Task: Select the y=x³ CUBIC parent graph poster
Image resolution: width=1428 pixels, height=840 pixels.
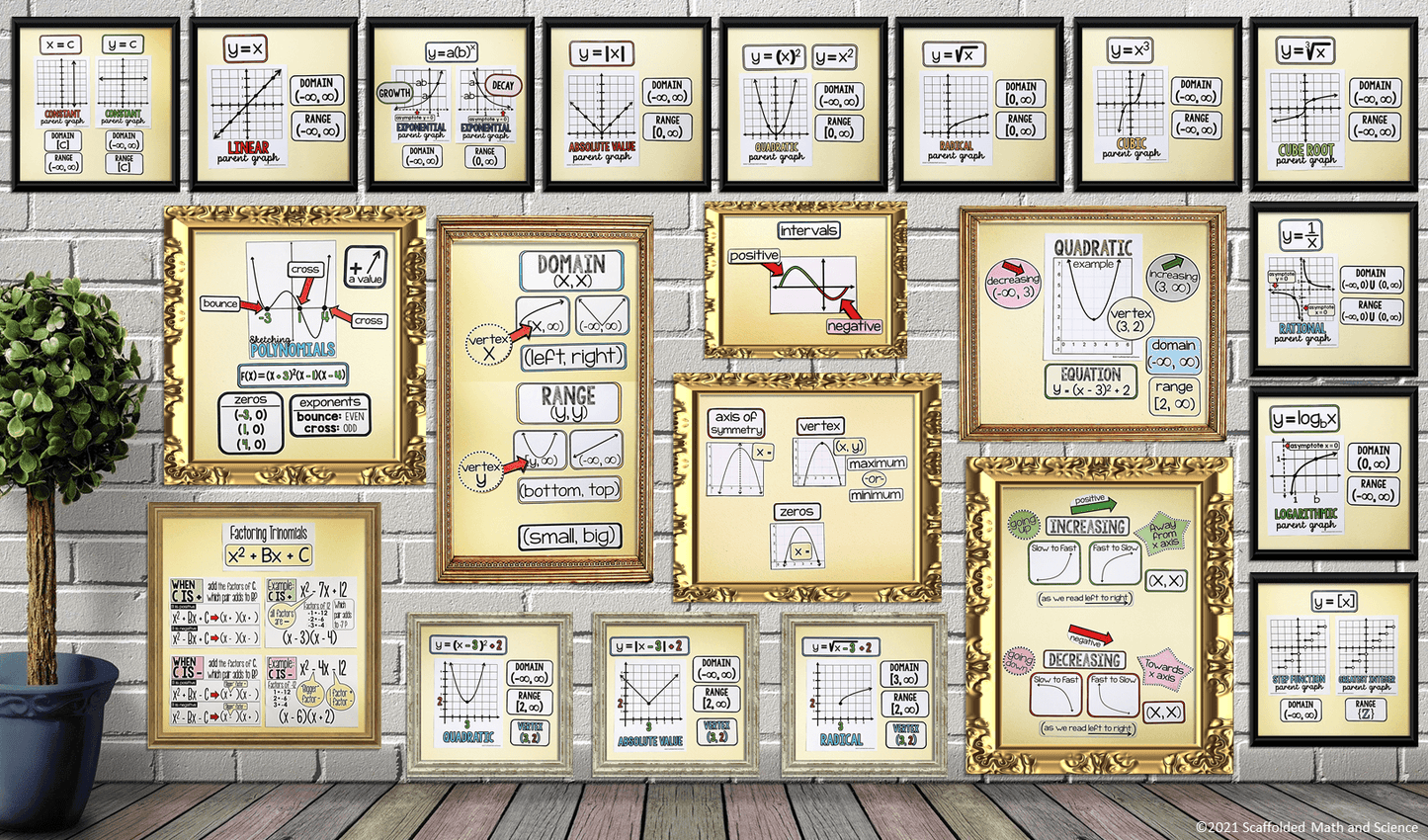Action: [x=1157, y=104]
